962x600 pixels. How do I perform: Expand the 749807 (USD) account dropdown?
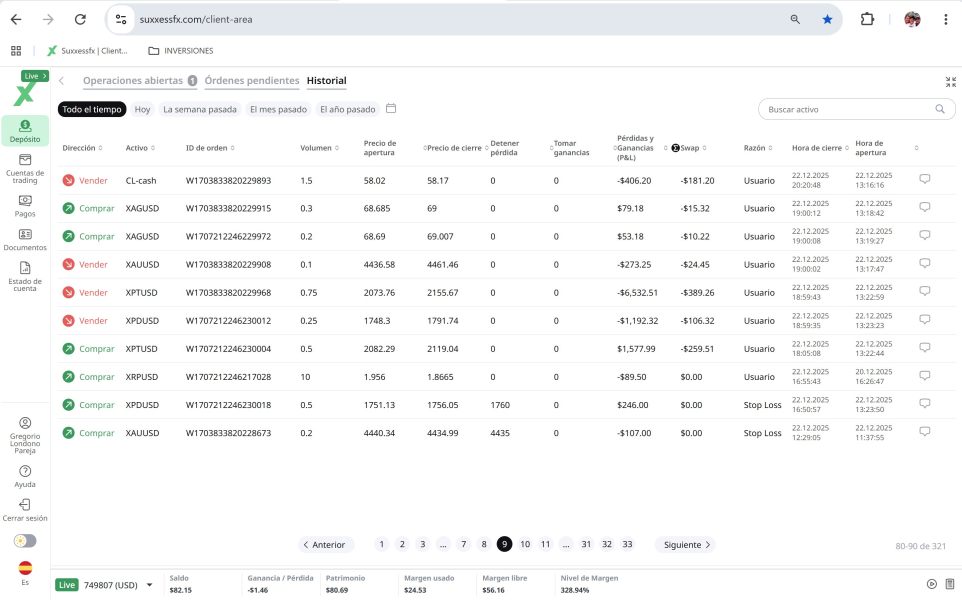point(150,585)
